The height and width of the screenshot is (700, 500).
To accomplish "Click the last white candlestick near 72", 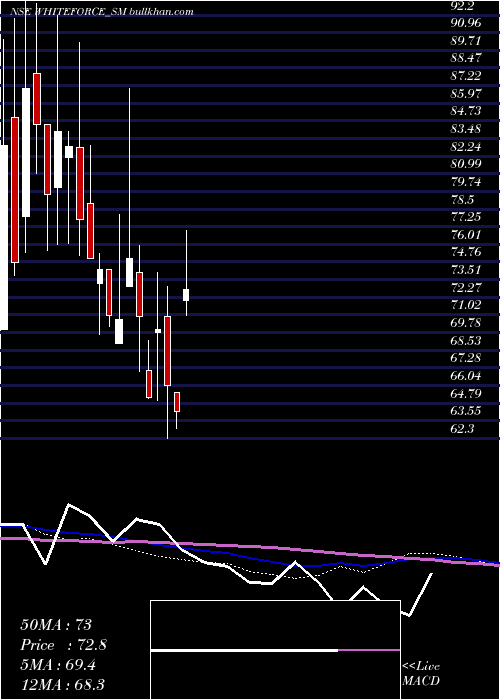I will click(x=186, y=295).
